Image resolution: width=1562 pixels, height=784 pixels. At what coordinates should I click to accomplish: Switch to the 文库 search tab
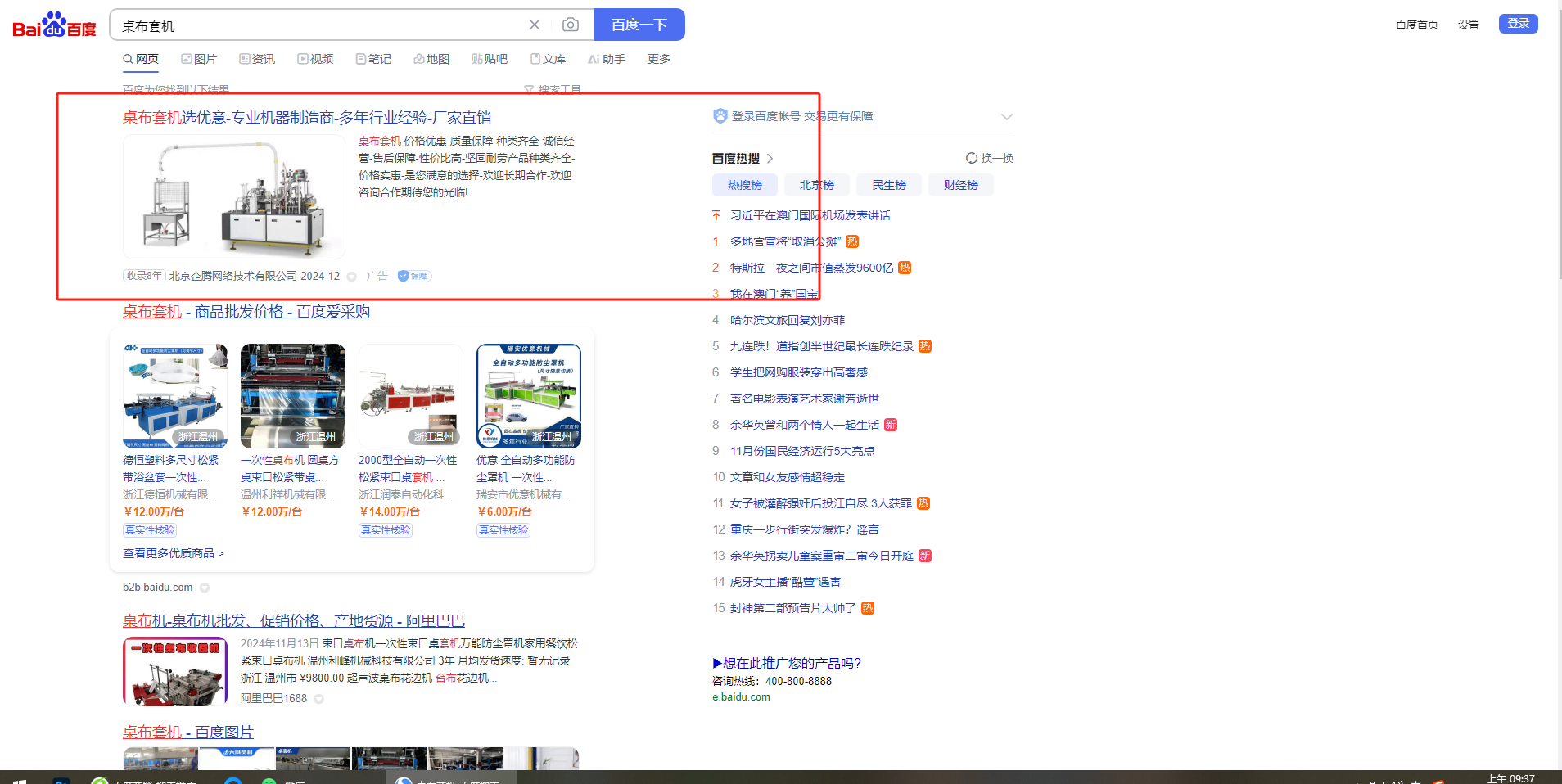tap(548, 59)
